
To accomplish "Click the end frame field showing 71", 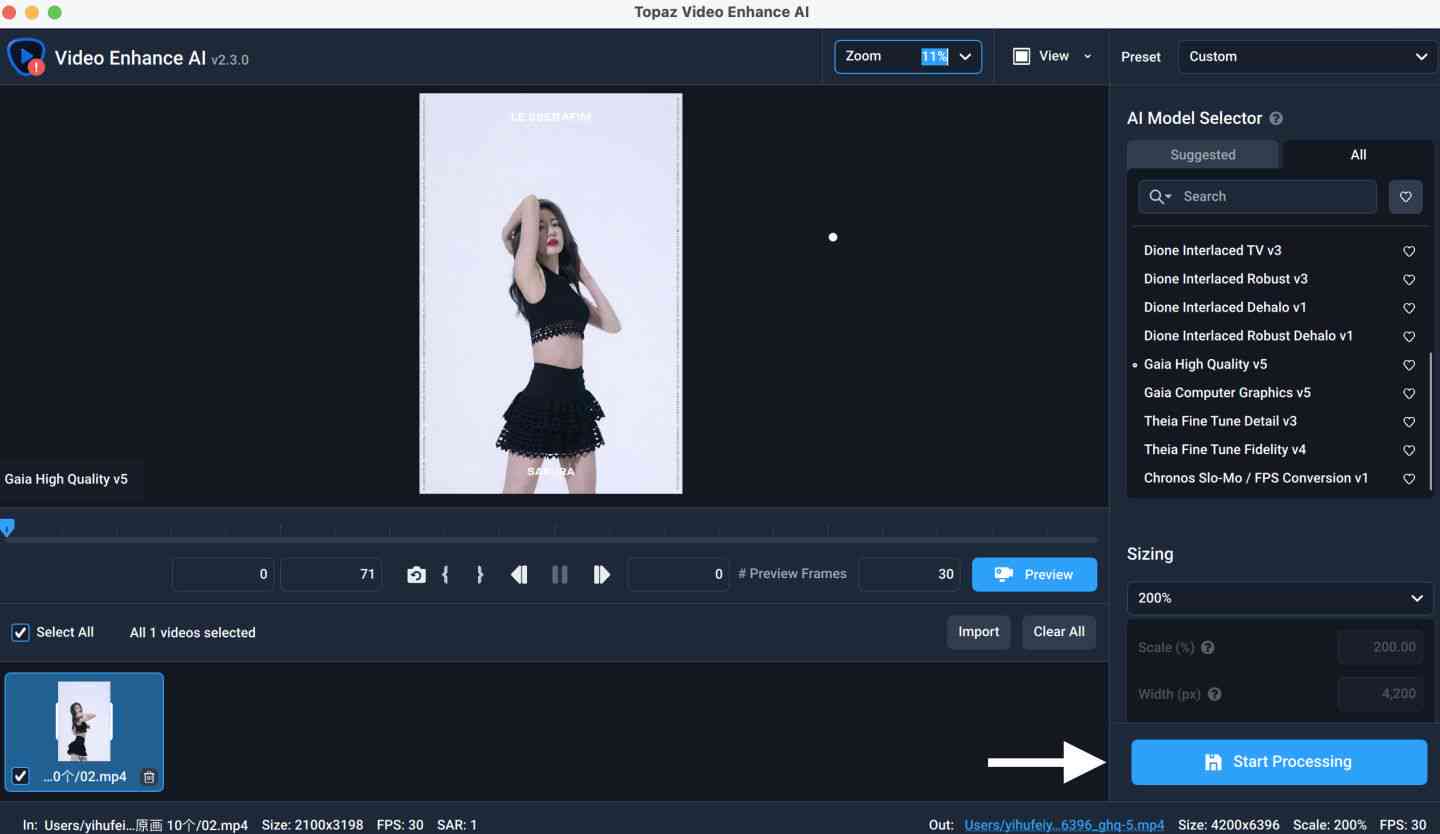I will (x=331, y=575).
